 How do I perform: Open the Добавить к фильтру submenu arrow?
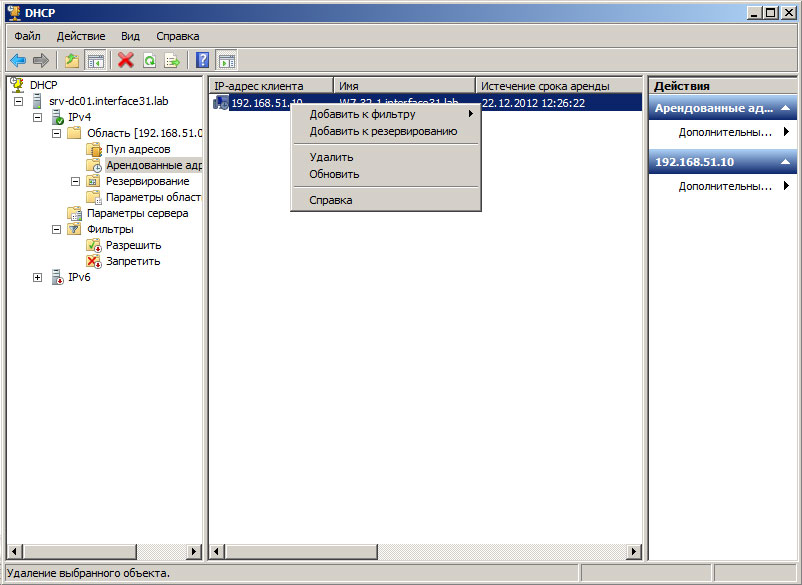pyautogui.click(x=471, y=114)
